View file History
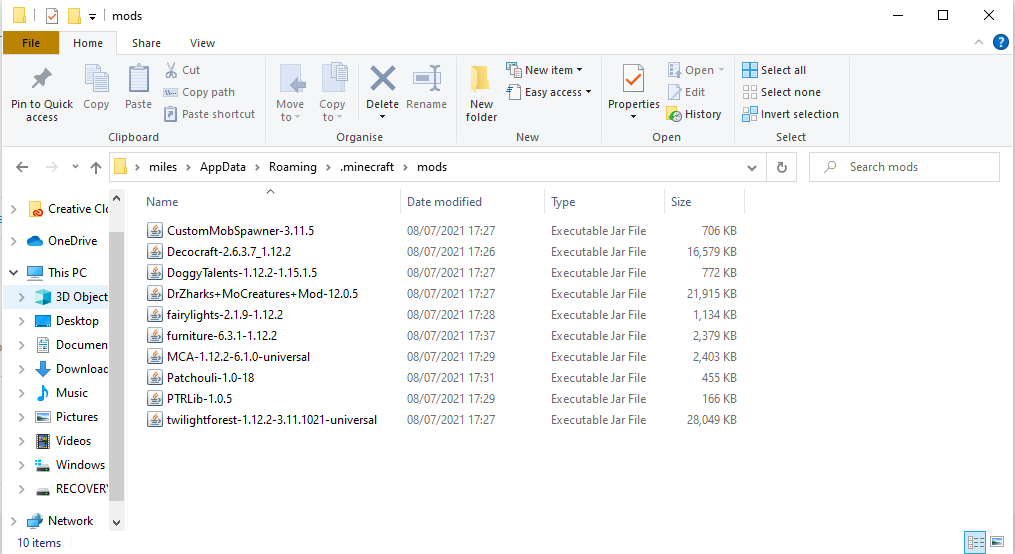This screenshot has width=1015, height=554. pyautogui.click(x=694, y=114)
